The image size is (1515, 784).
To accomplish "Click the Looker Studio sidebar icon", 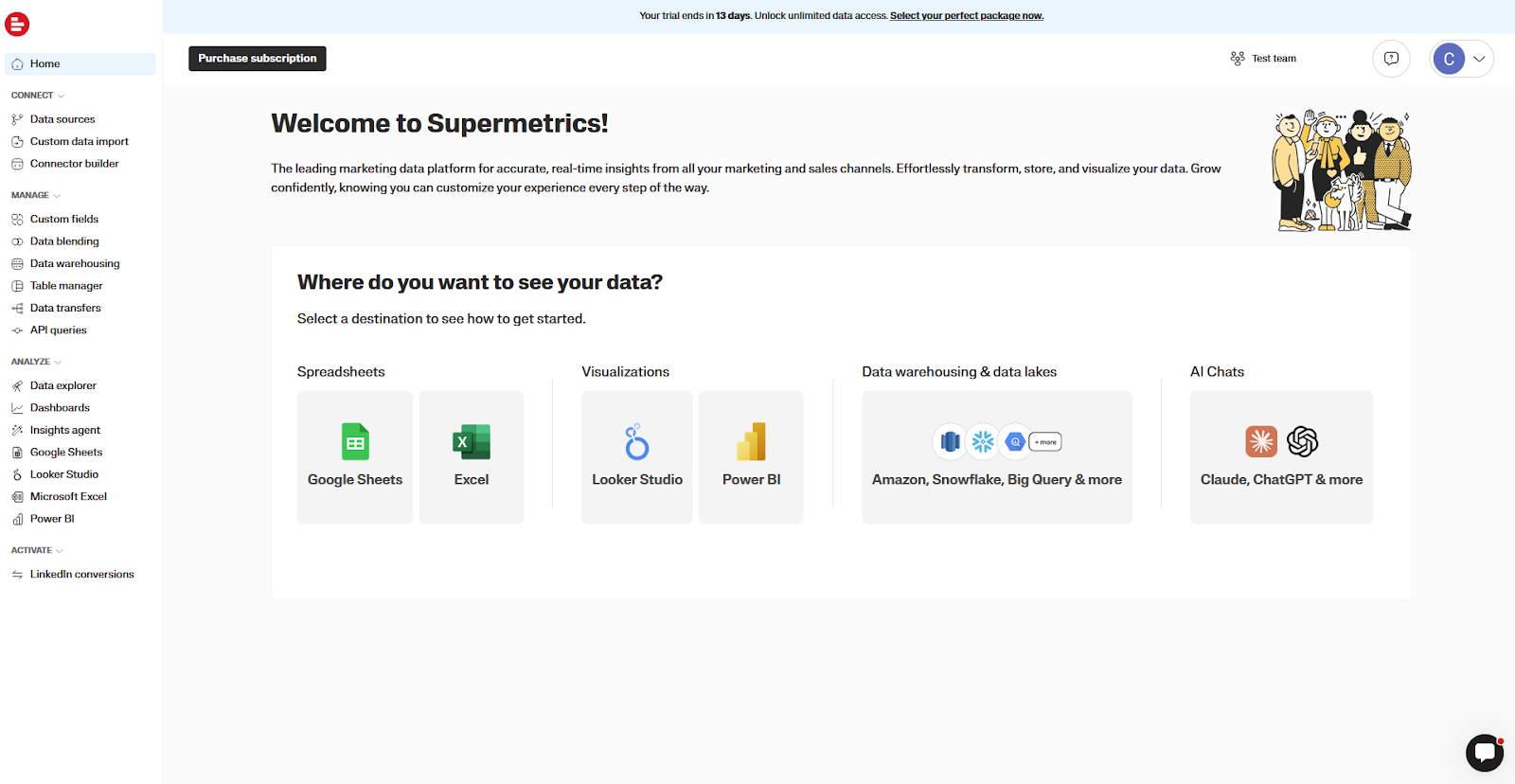I will point(17,474).
